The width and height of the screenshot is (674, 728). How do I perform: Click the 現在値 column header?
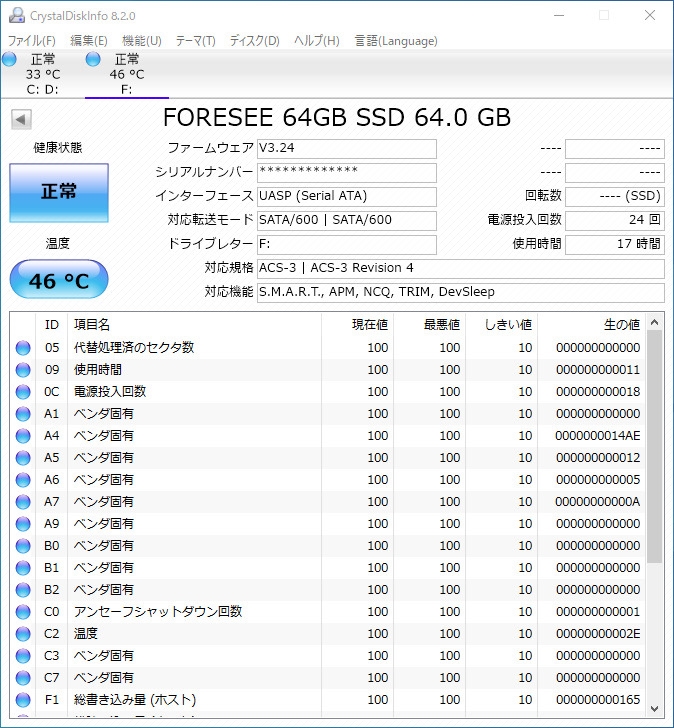pyautogui.click(x=357, y=325)
